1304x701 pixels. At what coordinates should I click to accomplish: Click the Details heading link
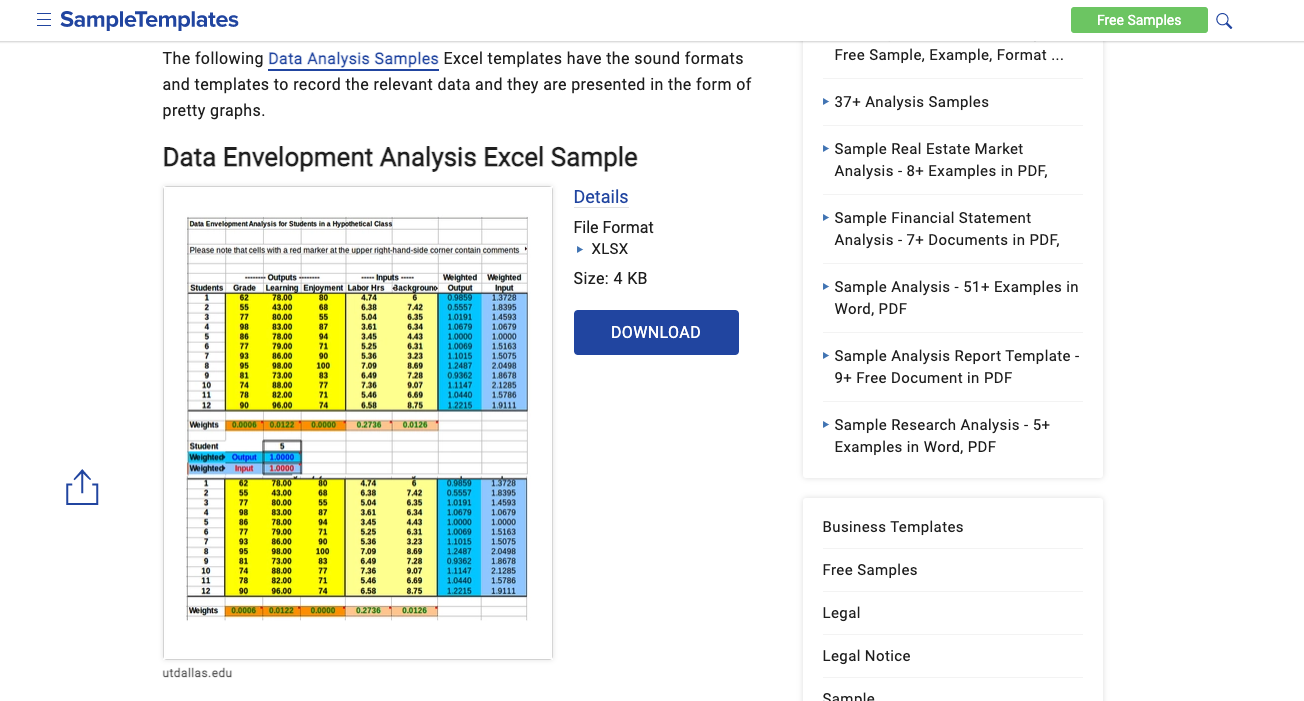click(601, 196)
